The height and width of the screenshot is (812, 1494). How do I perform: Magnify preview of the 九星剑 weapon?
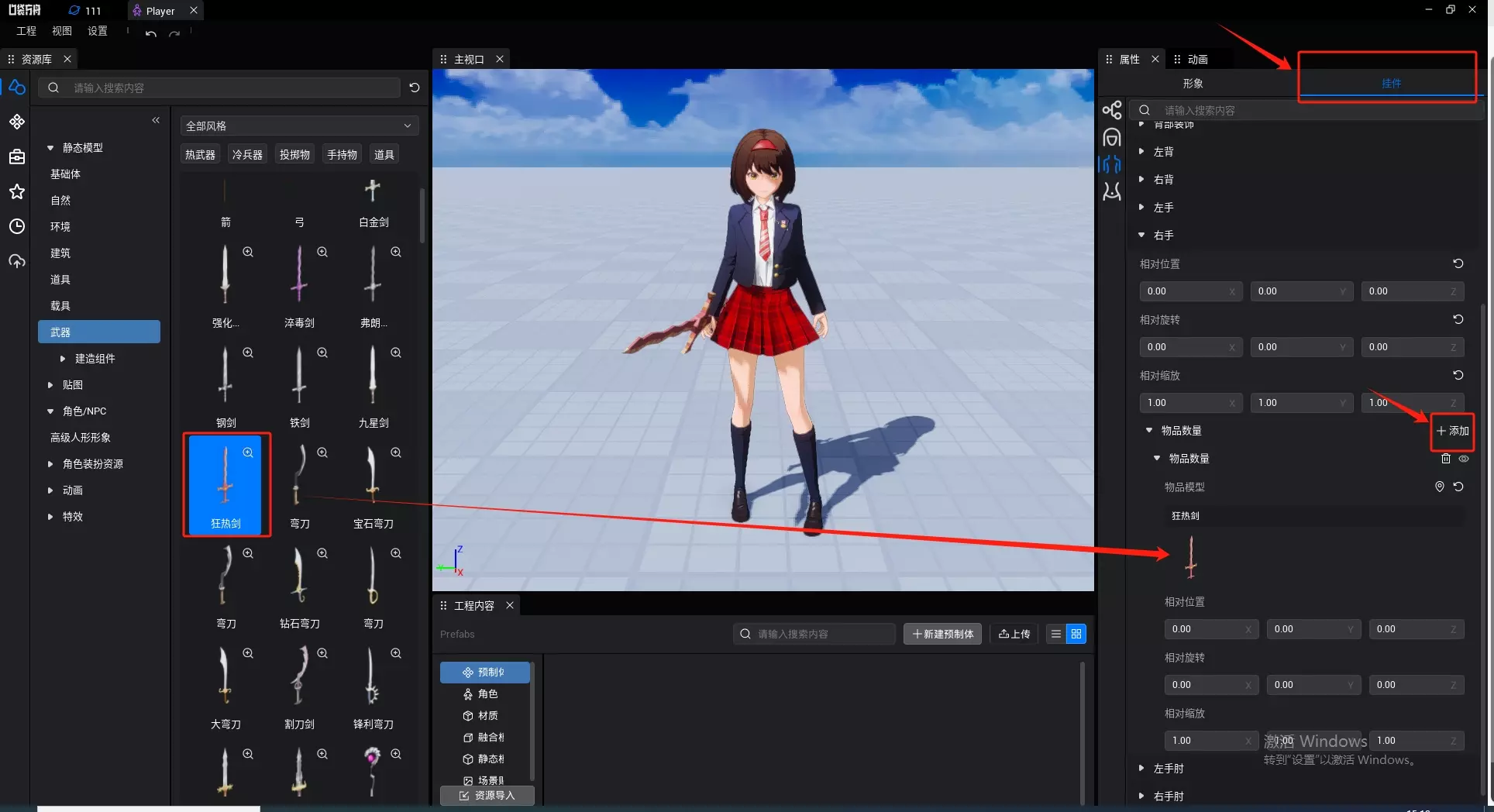tap(396, 353)
